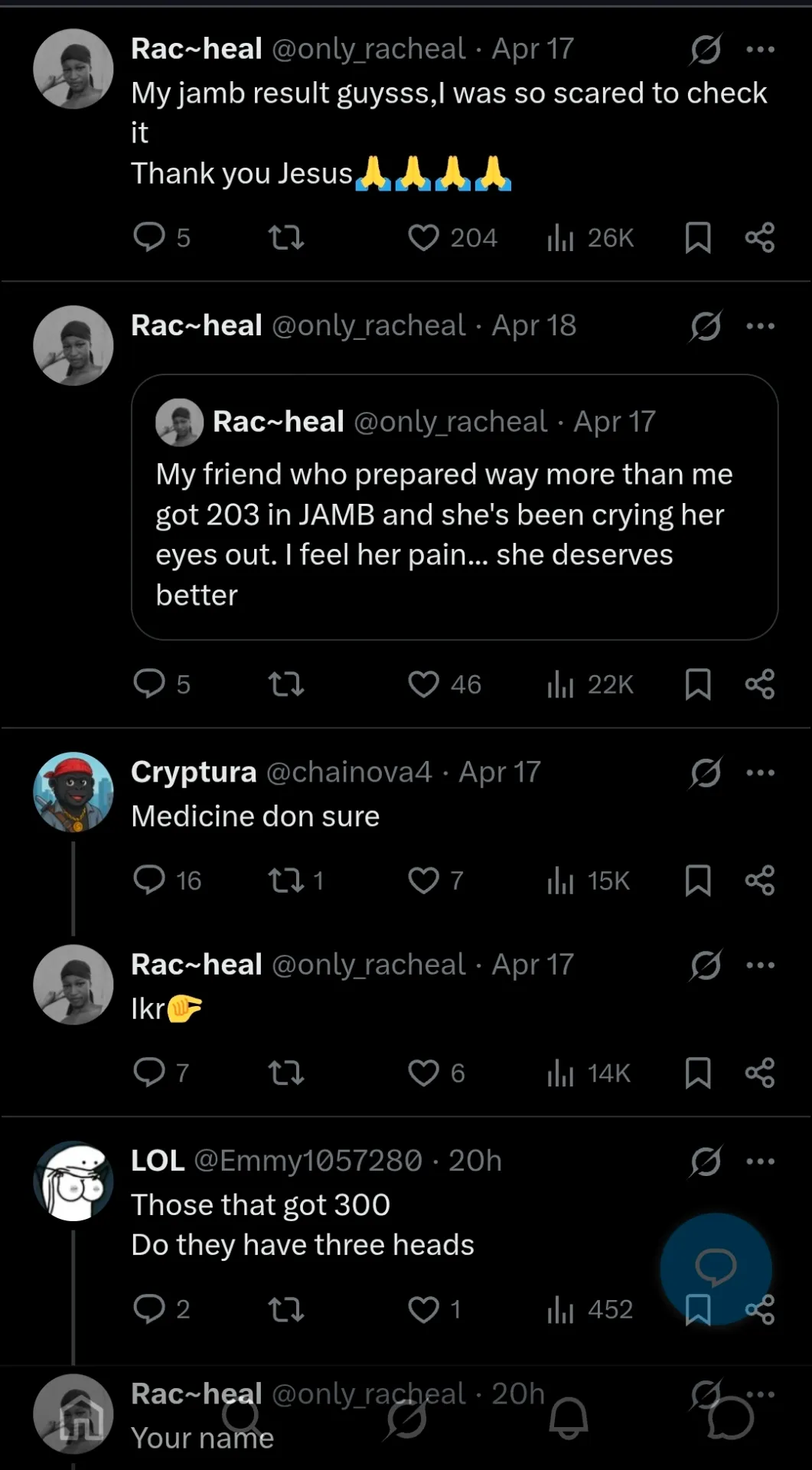Open Cryptura's profile picture
The width and height of the screenshot is (812, 1470).
[x=73, y=792]
